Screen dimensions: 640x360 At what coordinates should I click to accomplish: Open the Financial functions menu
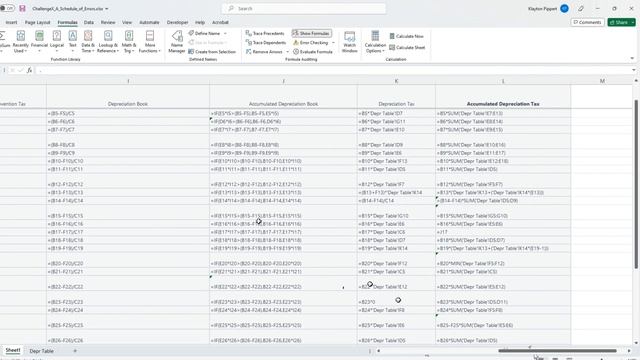click(39, 42)
